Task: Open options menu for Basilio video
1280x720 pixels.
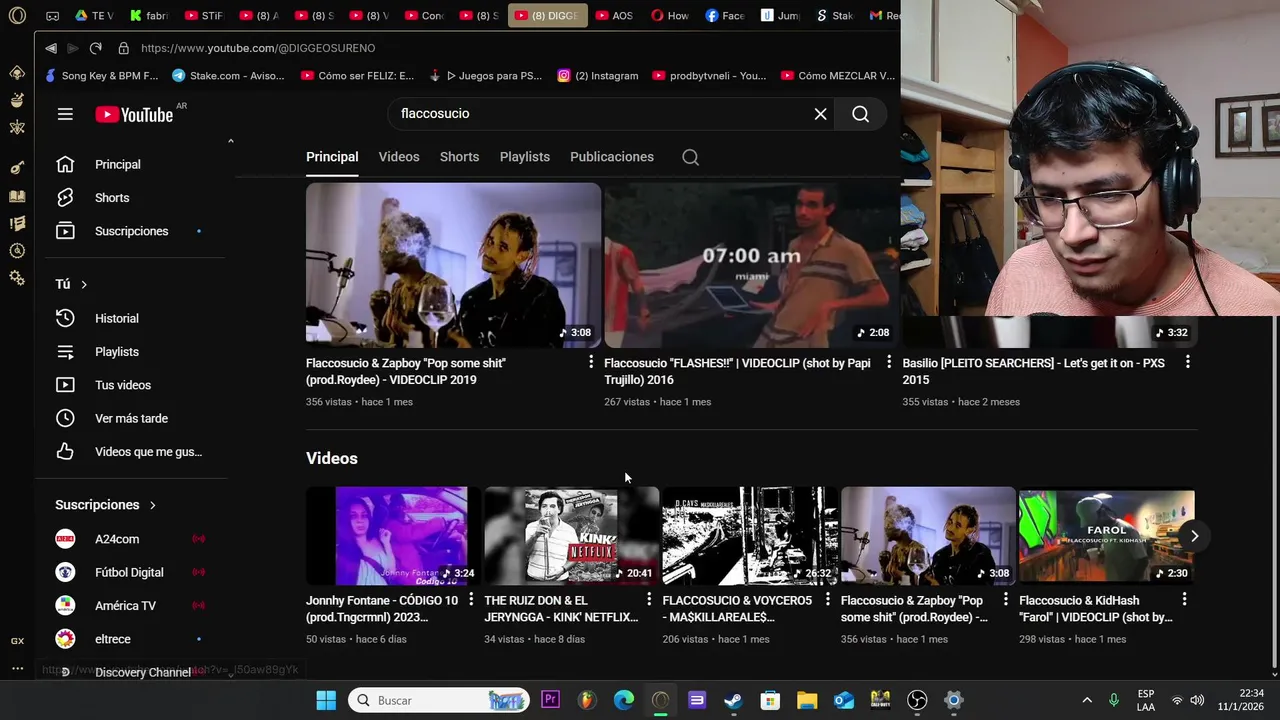Action: pos(1187,362)
